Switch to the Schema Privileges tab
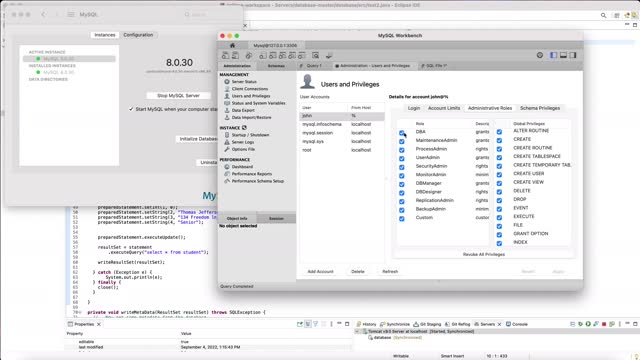This screenshot has height=360, width=640. tap(540, 108)
